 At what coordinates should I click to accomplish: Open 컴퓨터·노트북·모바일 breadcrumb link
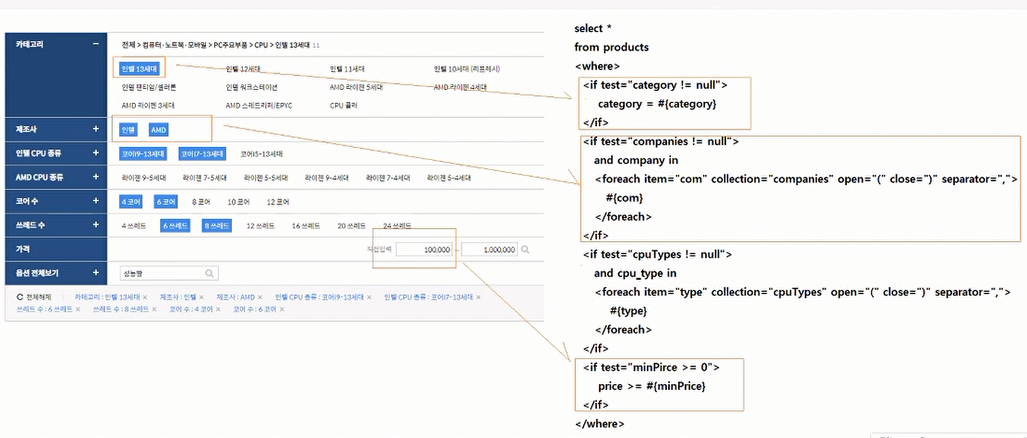tap(174, 45)
